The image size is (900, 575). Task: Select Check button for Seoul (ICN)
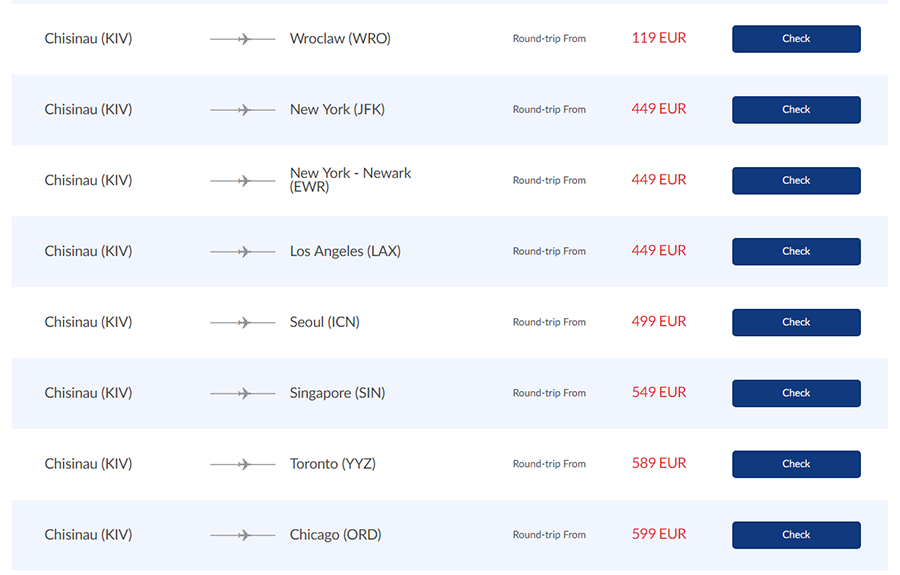tap(796, 323)
